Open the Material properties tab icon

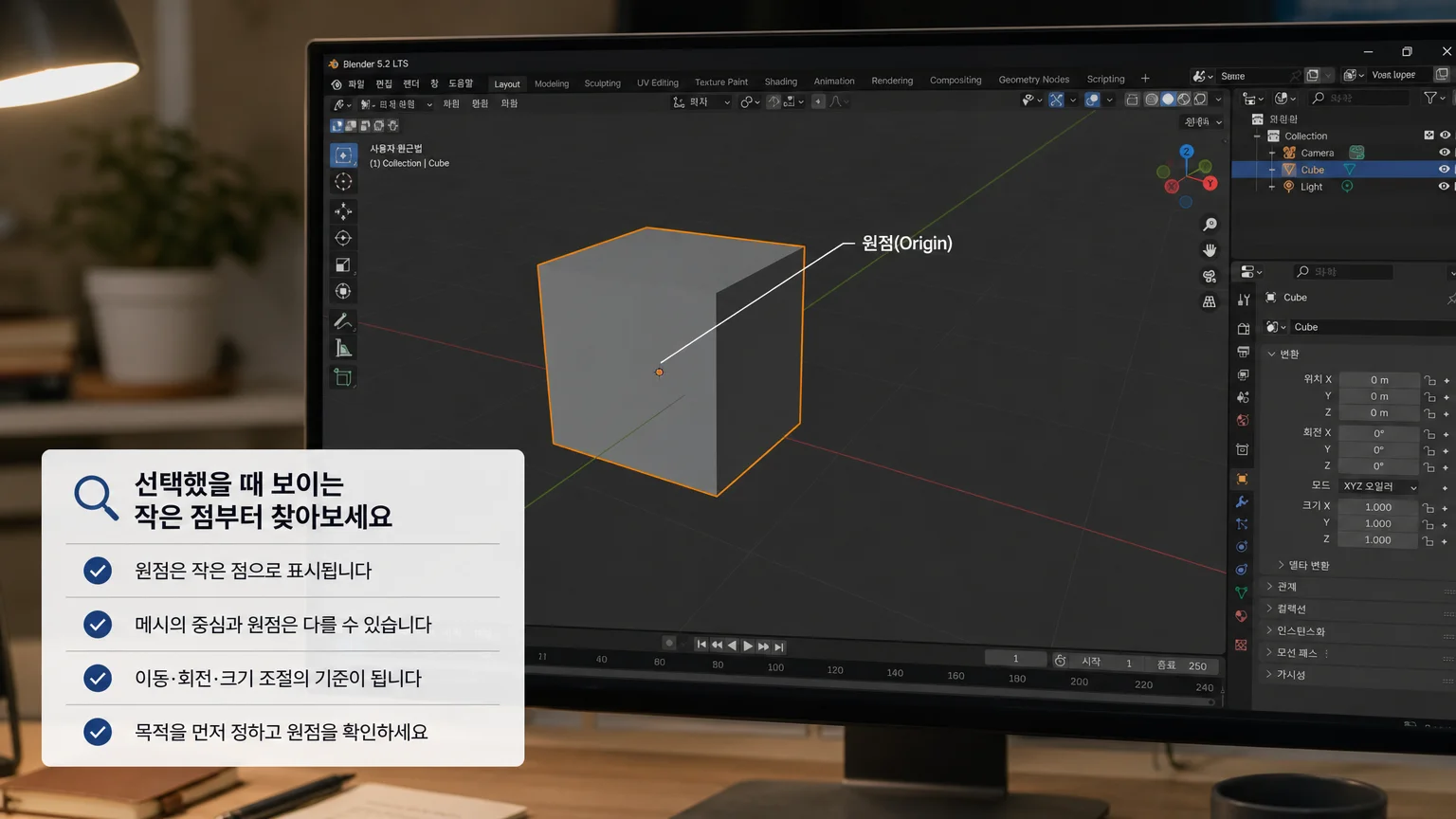(x=1242, y=616)
